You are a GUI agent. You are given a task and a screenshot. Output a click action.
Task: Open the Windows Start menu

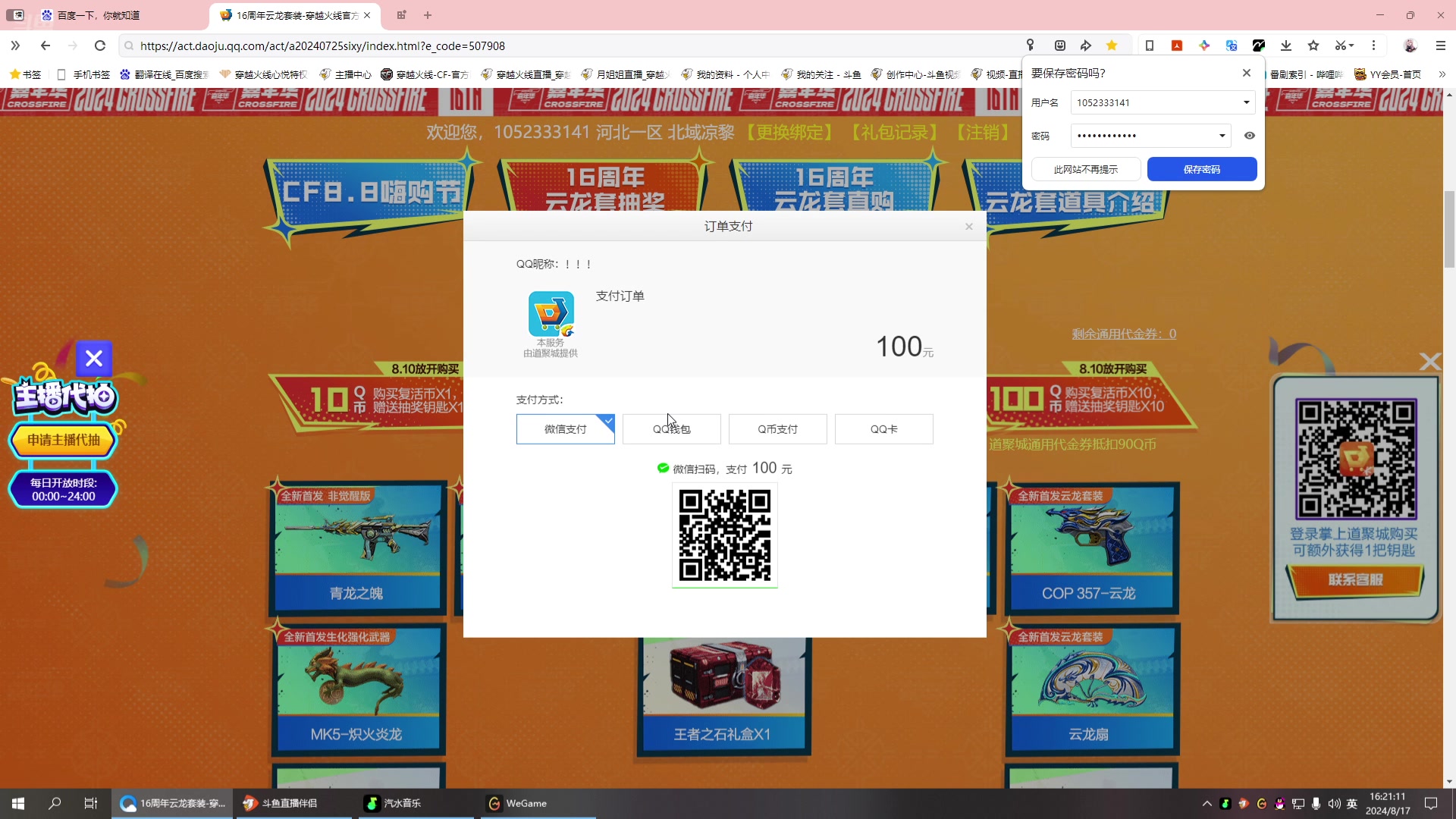coord(18,803)
